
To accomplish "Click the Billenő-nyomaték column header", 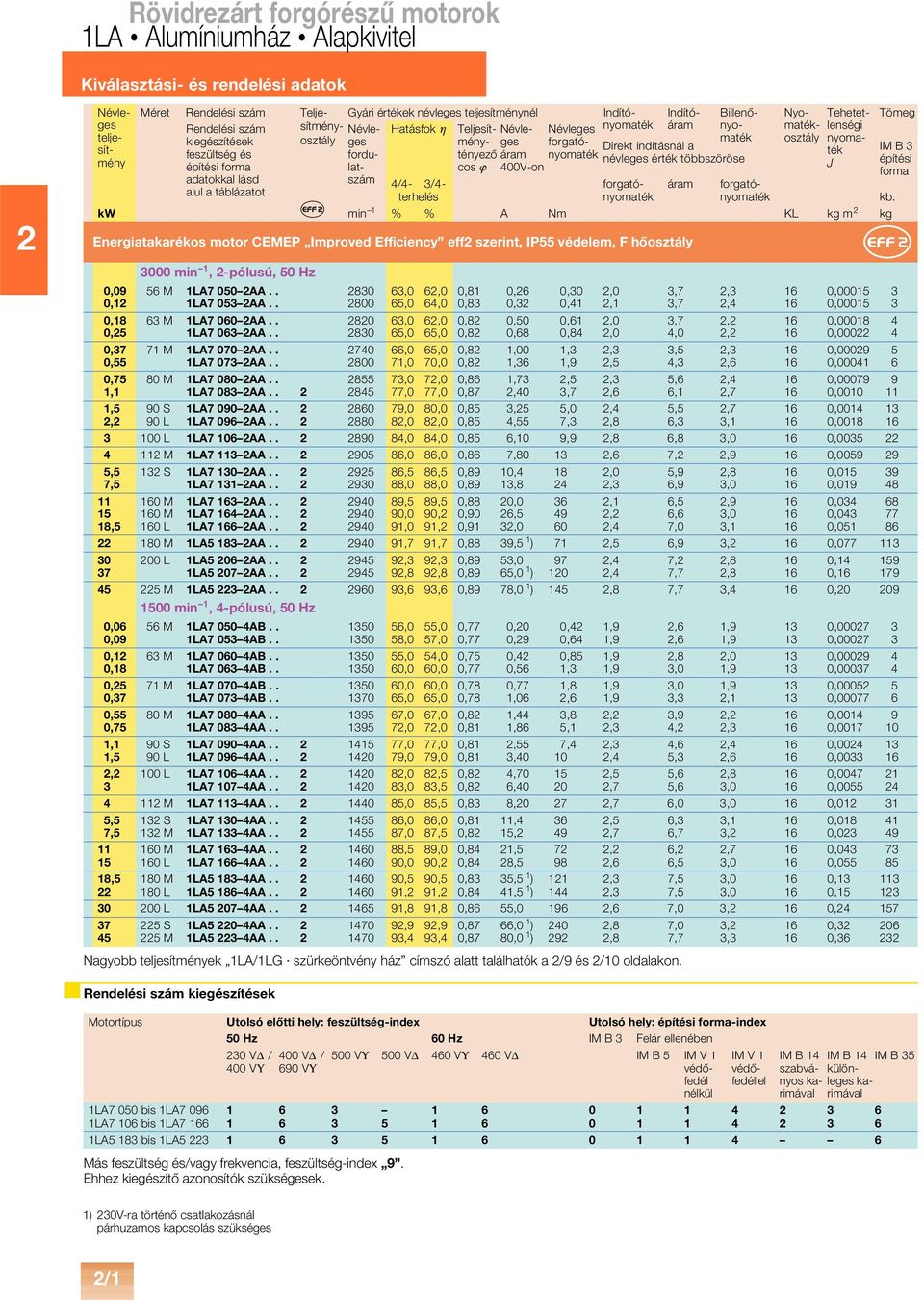I will [x=738, y=125].
